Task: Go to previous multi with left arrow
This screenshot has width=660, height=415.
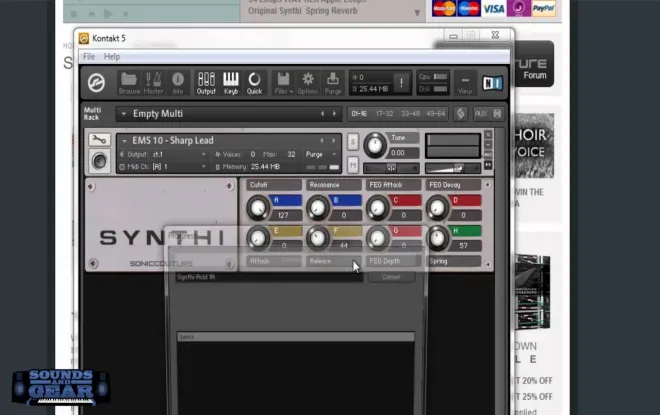Action: (322, 114)
